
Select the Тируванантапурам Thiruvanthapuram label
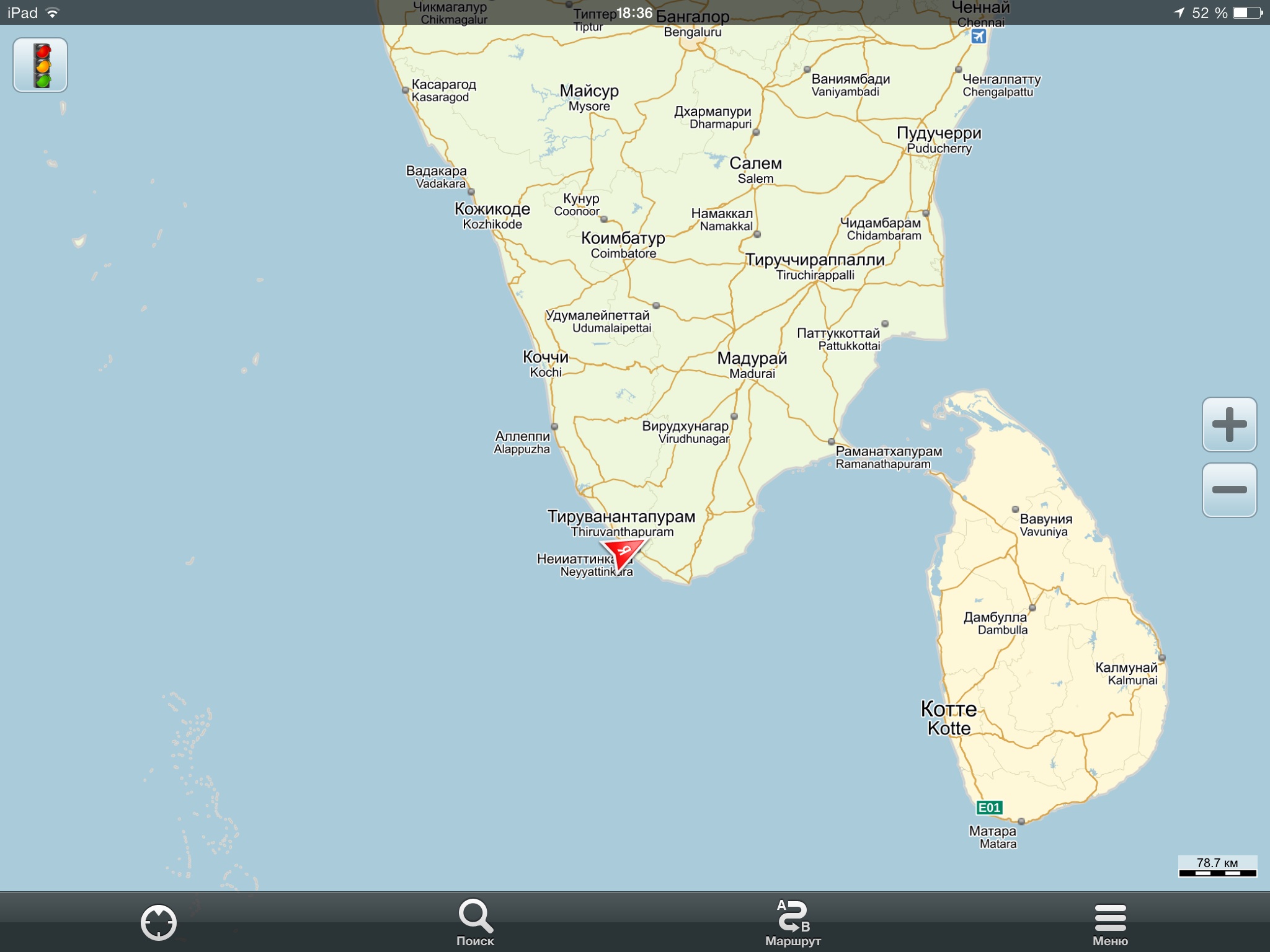point(621,523)
